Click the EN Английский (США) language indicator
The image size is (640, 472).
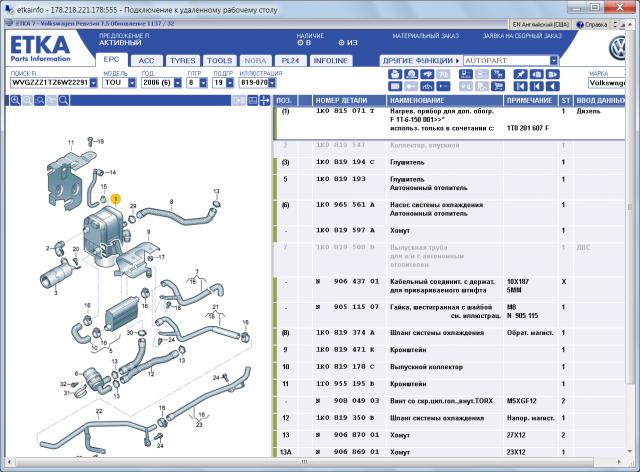tap(540, 24)
